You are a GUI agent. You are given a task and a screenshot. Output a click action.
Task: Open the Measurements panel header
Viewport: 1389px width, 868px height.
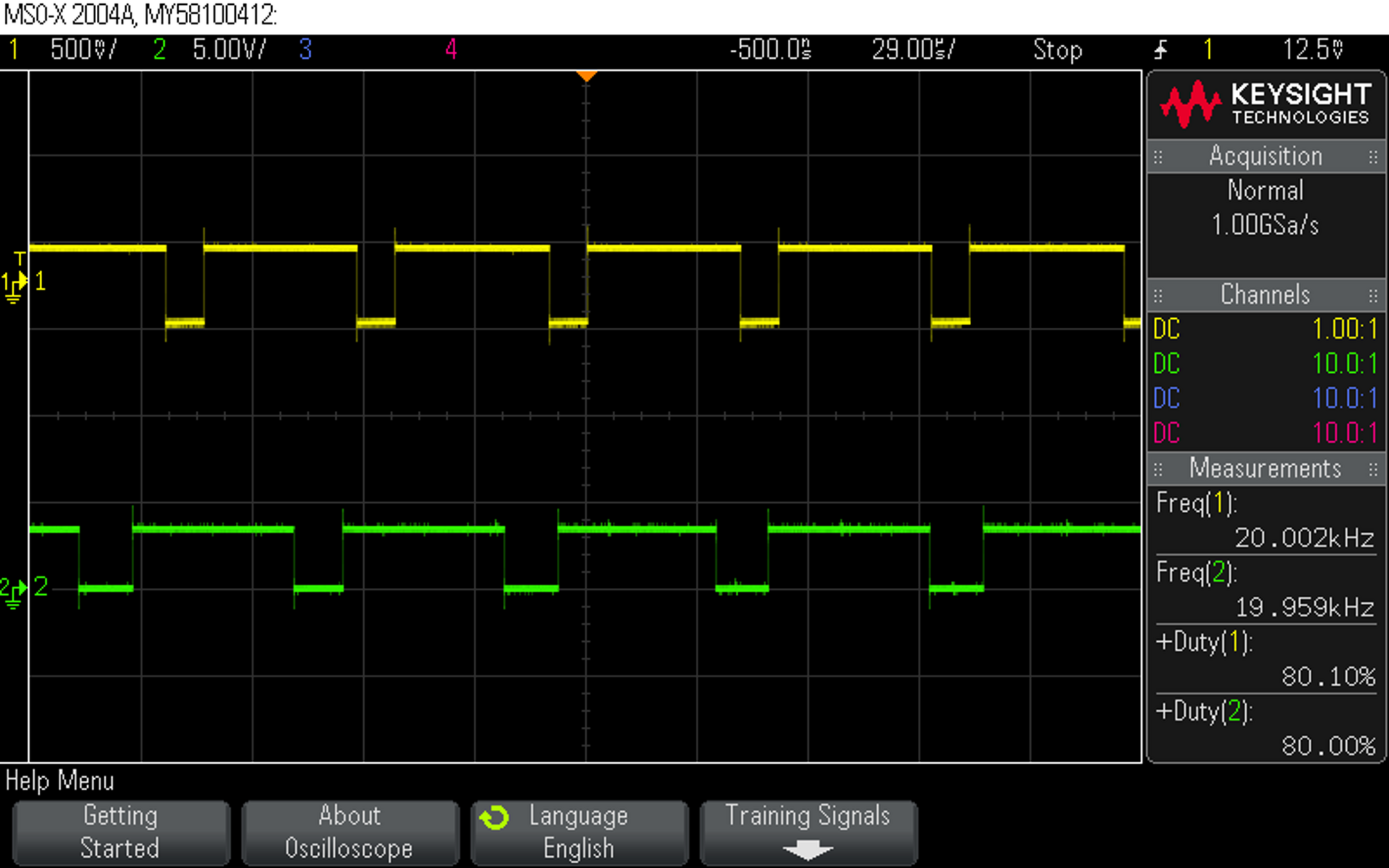1265,469
